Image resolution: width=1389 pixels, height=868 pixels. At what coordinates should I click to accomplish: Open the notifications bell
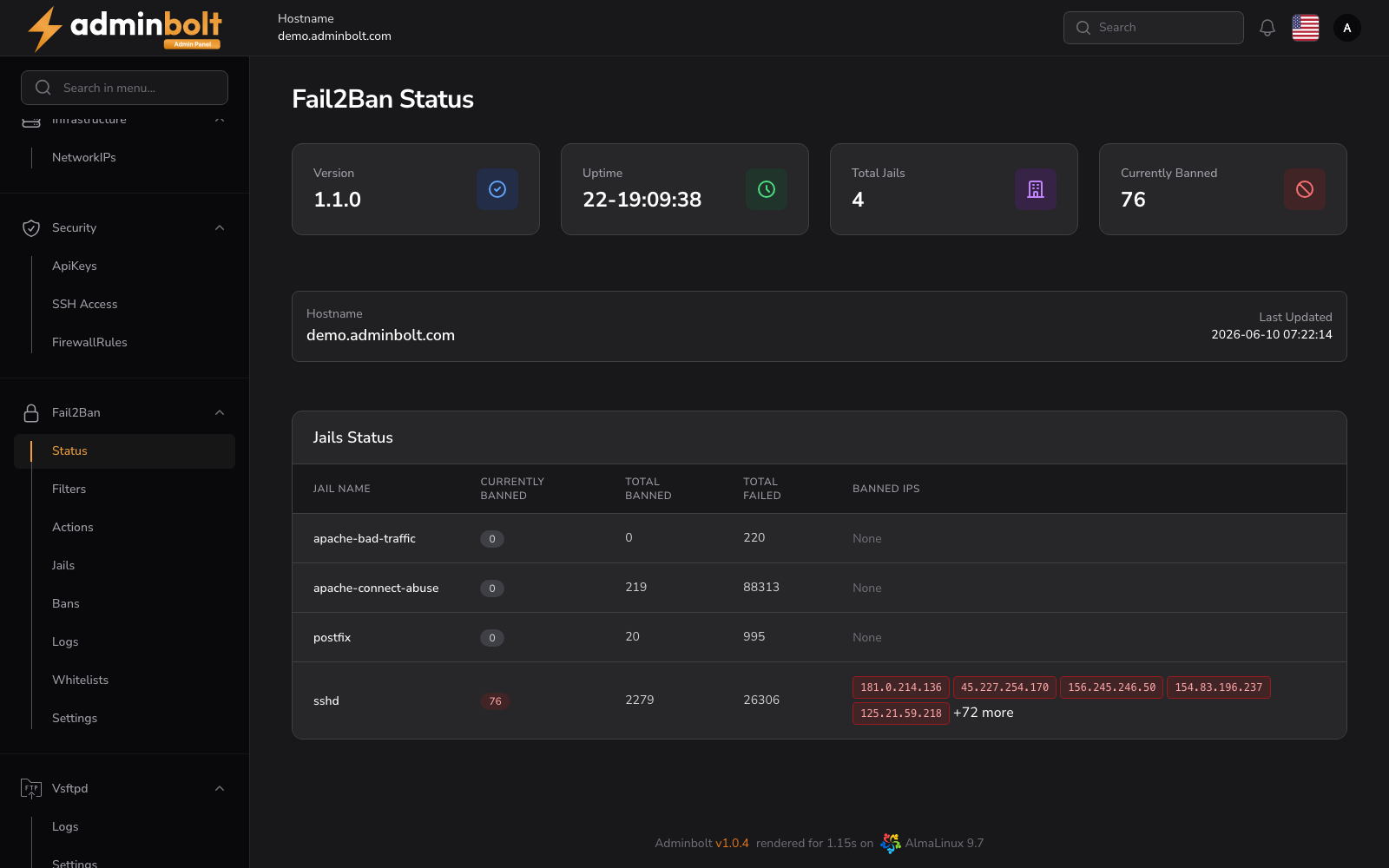click(1267, 28)
